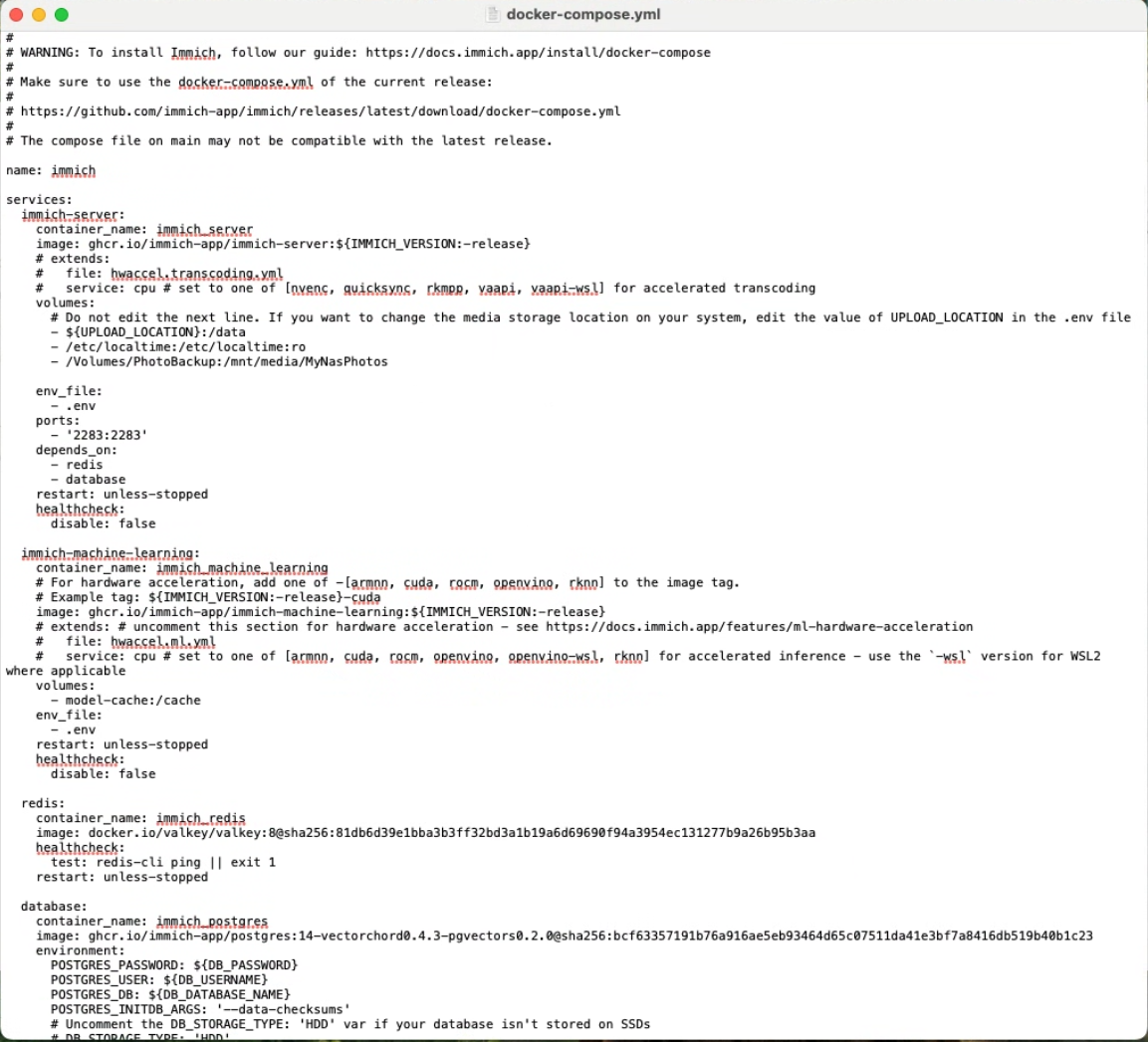The width and height of the screenshot is (1148, 1042).
Task: Click the yellow minimize button
Action: pyautogui.click(x=38, y=15)
